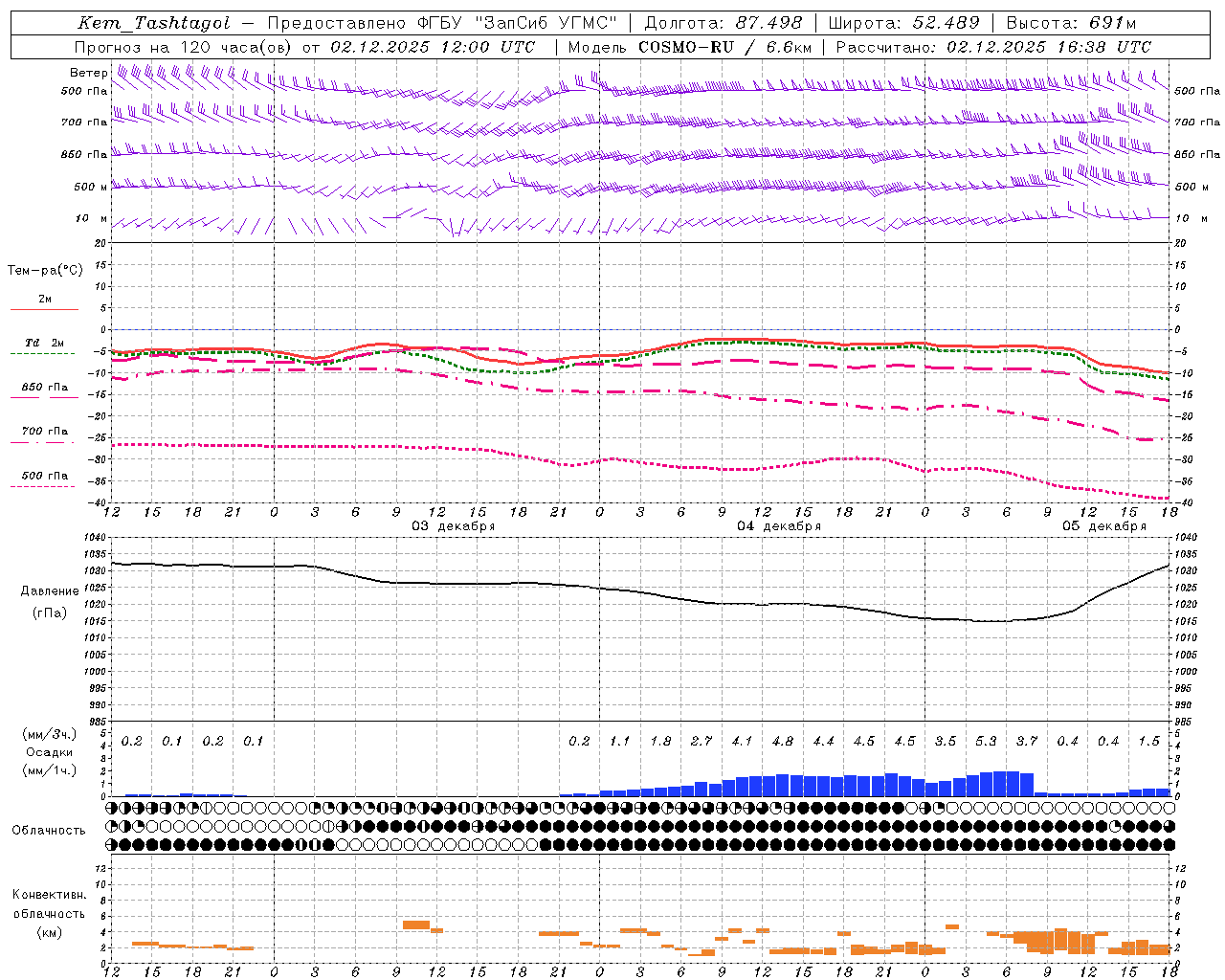Click the 500 гПа temperature legend entry

(x=45, y=476)
